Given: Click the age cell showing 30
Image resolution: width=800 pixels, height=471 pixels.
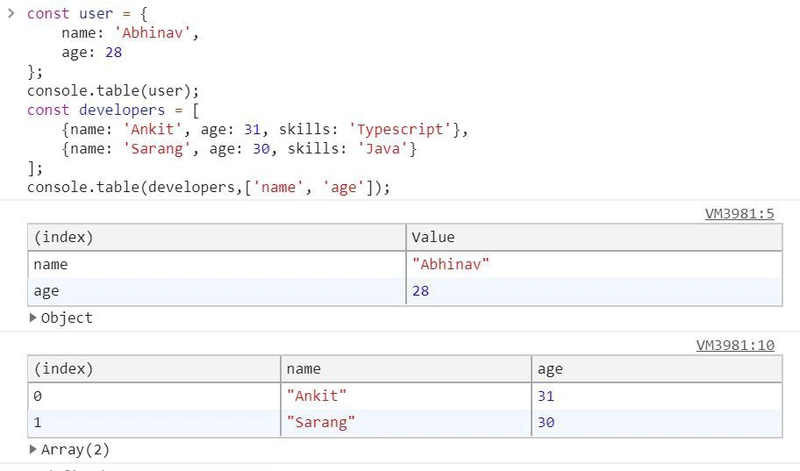Looking at the screenshot, I should tap(547, 422).
